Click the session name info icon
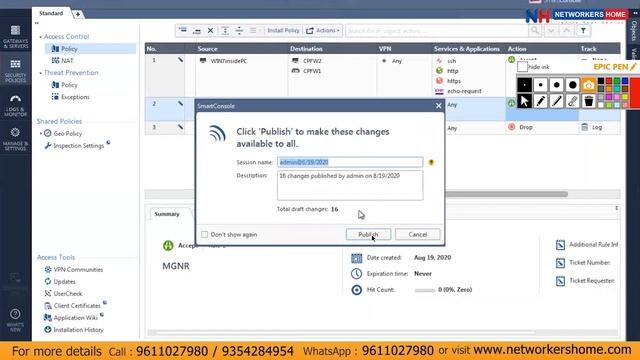640x360 pixels. click(431, 162)
